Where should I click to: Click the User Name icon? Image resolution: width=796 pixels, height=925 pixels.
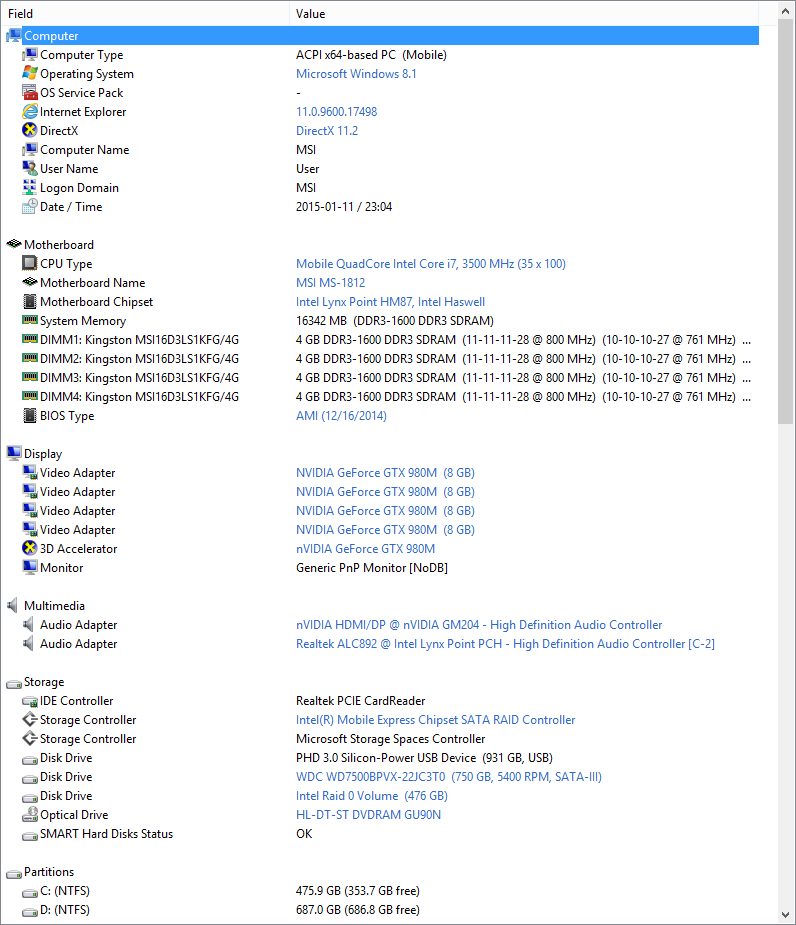click(30, 168)
